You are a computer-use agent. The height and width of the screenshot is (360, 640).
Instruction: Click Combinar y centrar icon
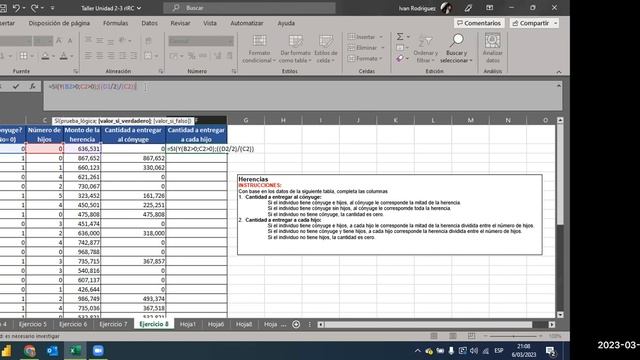pos(148,56)
